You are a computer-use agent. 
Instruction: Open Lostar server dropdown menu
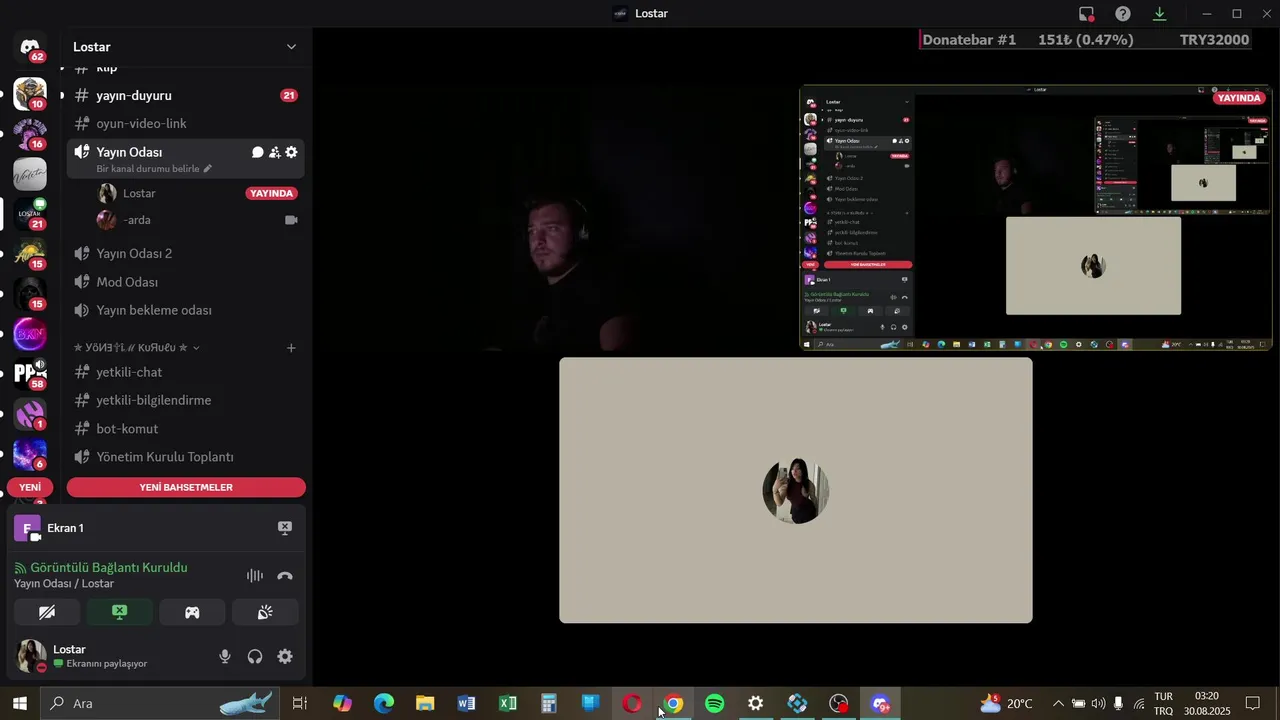pos(291,47)
